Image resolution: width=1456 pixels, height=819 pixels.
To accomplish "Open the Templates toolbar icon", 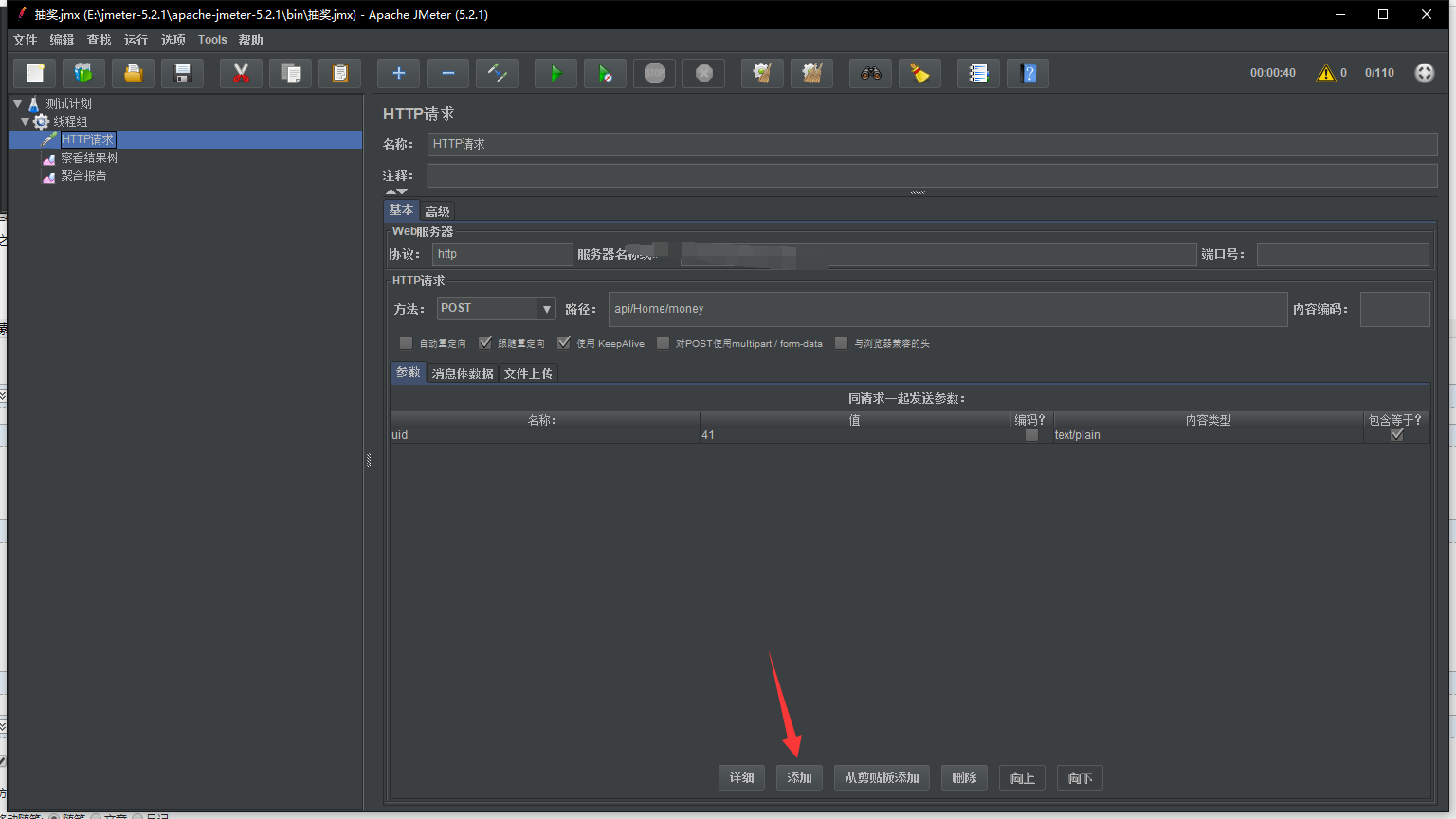I will coord(84,73).
